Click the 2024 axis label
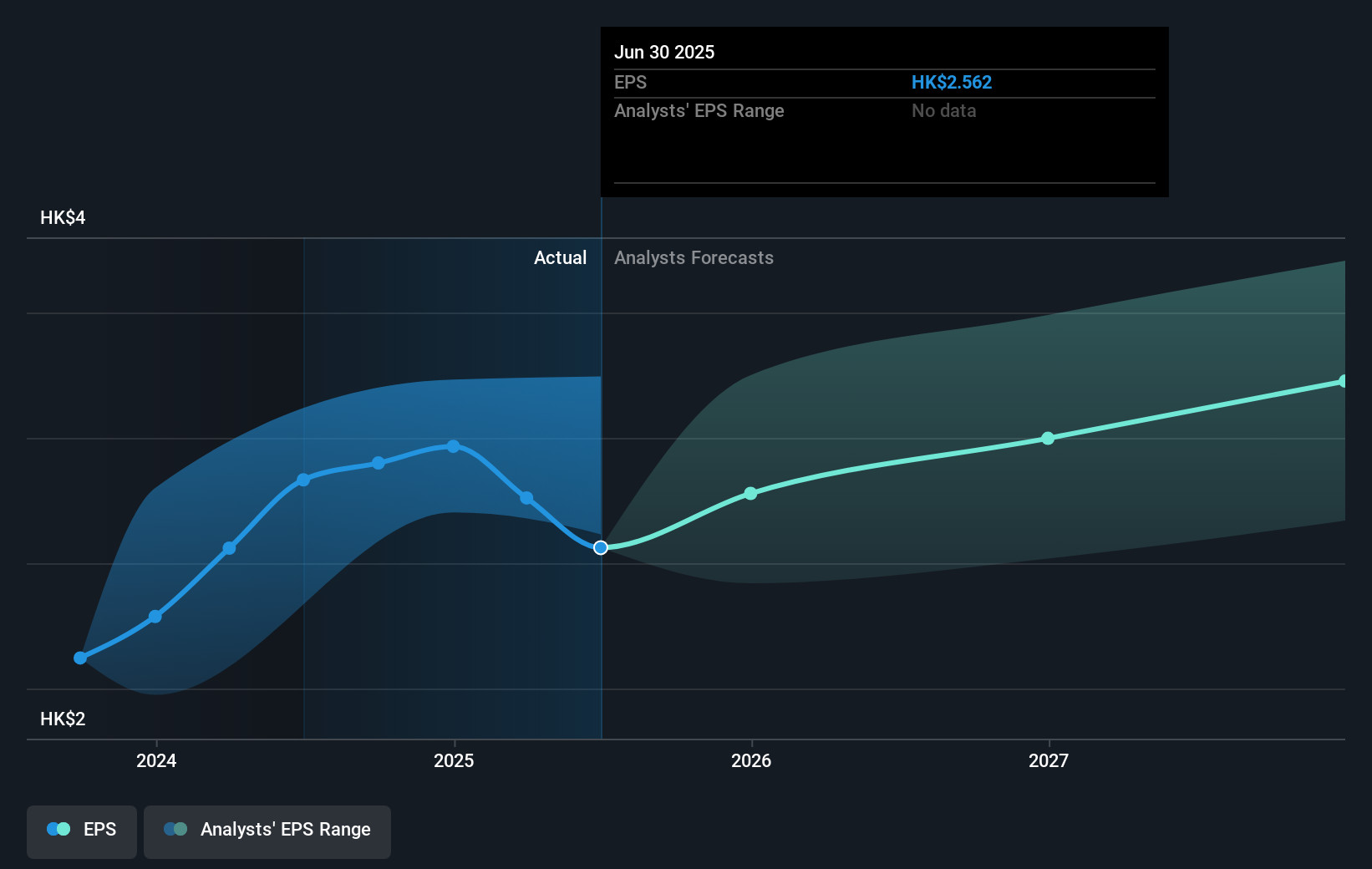 (155, 760)
